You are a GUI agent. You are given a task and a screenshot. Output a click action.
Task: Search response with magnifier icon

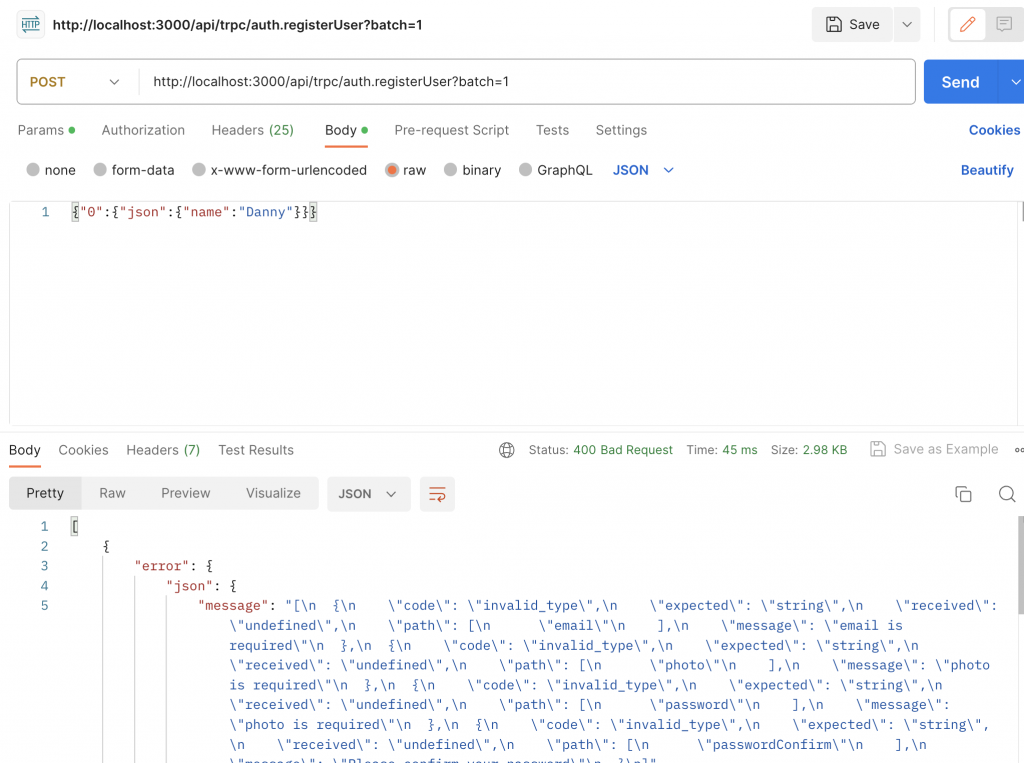point(1007,494)
